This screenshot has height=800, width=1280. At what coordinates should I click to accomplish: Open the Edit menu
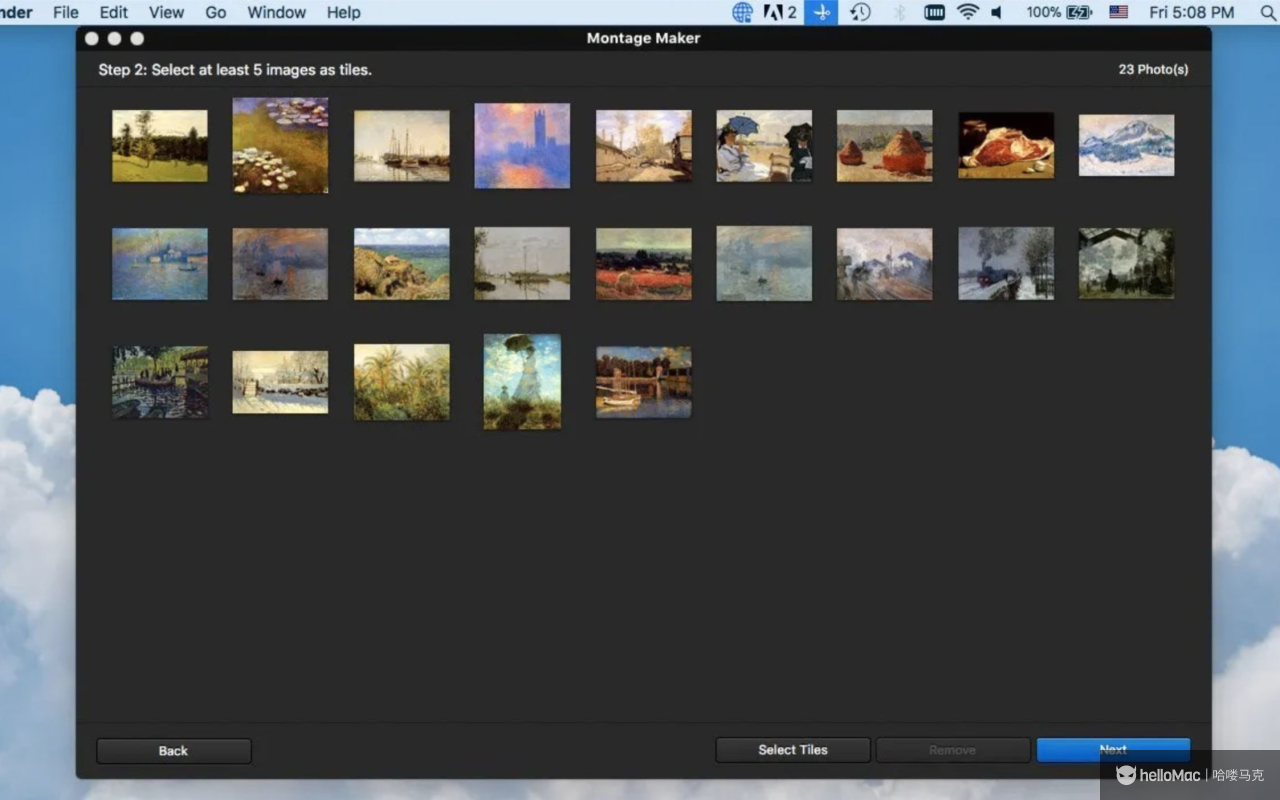pyautogui.click(x=113, y=12)
